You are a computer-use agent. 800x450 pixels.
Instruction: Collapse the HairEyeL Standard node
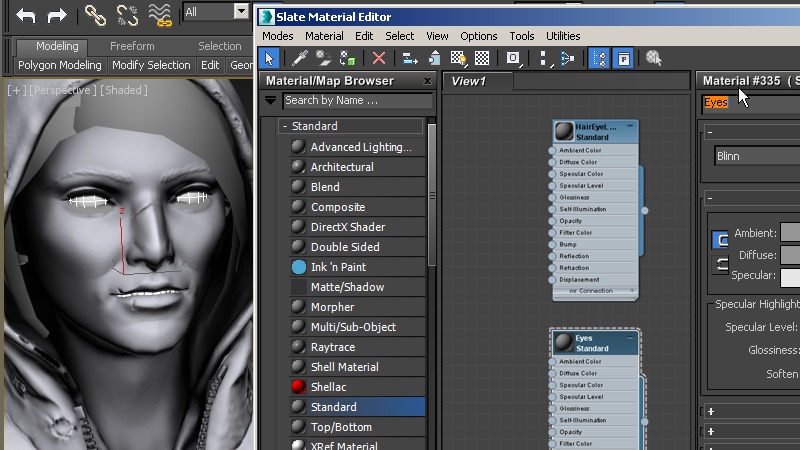tap(630, 126)
